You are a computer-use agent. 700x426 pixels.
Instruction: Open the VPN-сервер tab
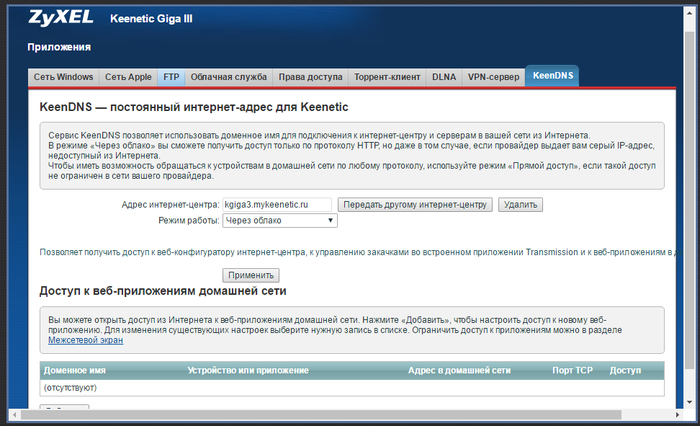(x=494, y=76)
